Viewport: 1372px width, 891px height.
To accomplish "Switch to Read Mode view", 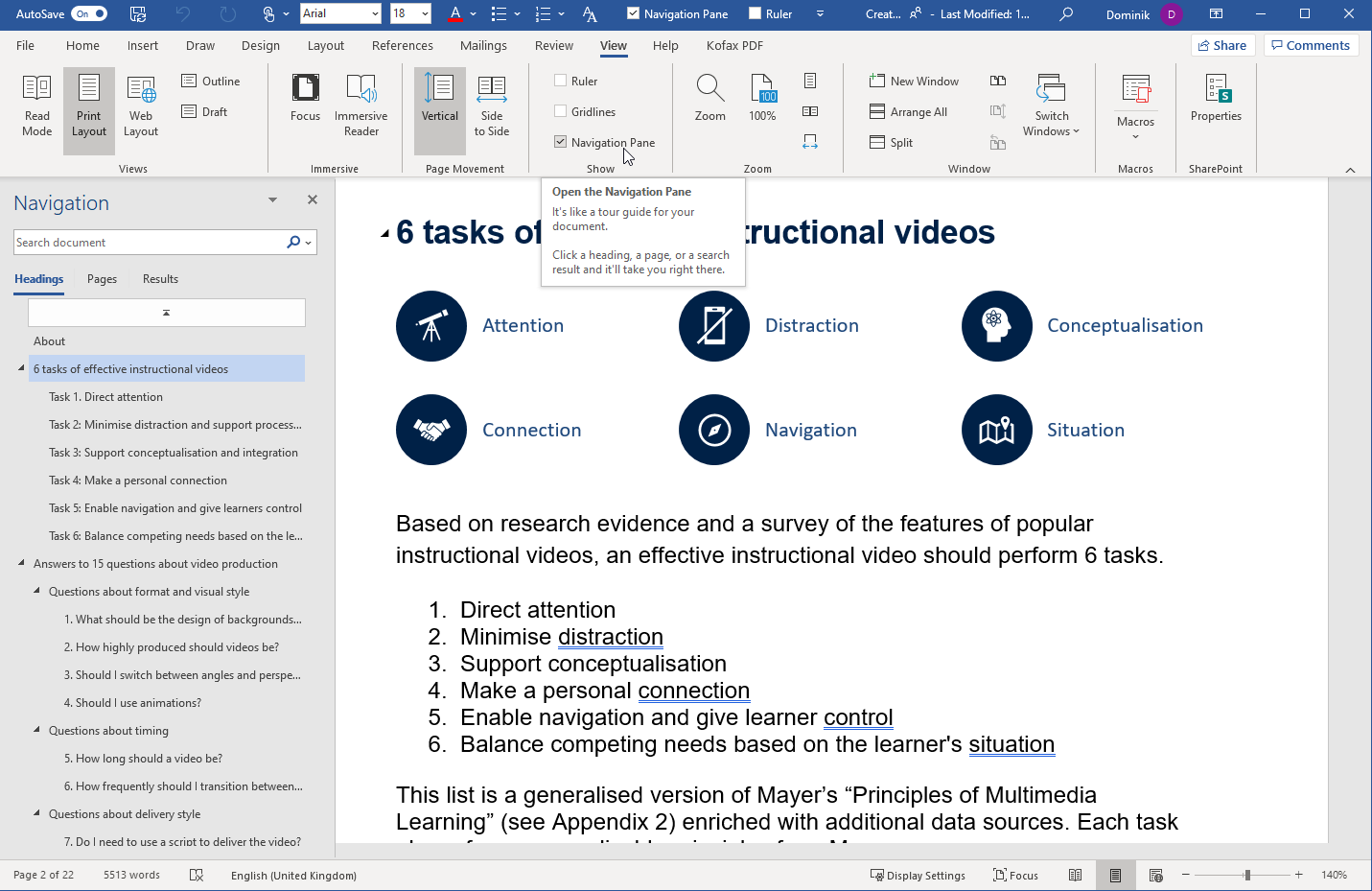I will pyautogui.click(x=36, y=106).
